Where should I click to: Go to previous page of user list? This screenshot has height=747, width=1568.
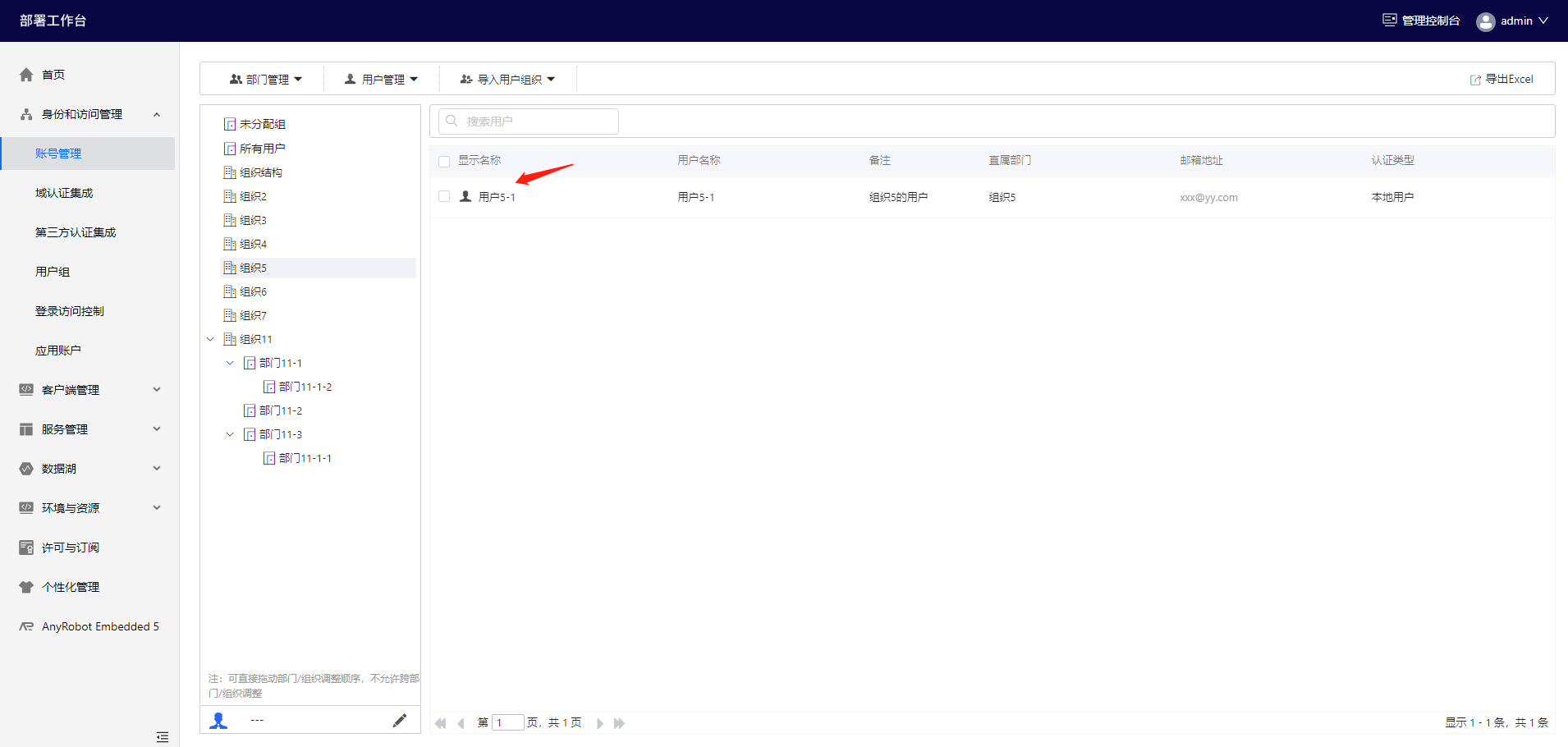tap(461, 723)
